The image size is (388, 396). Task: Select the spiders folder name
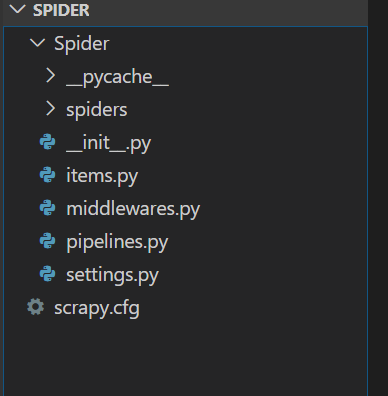(97, 110)
